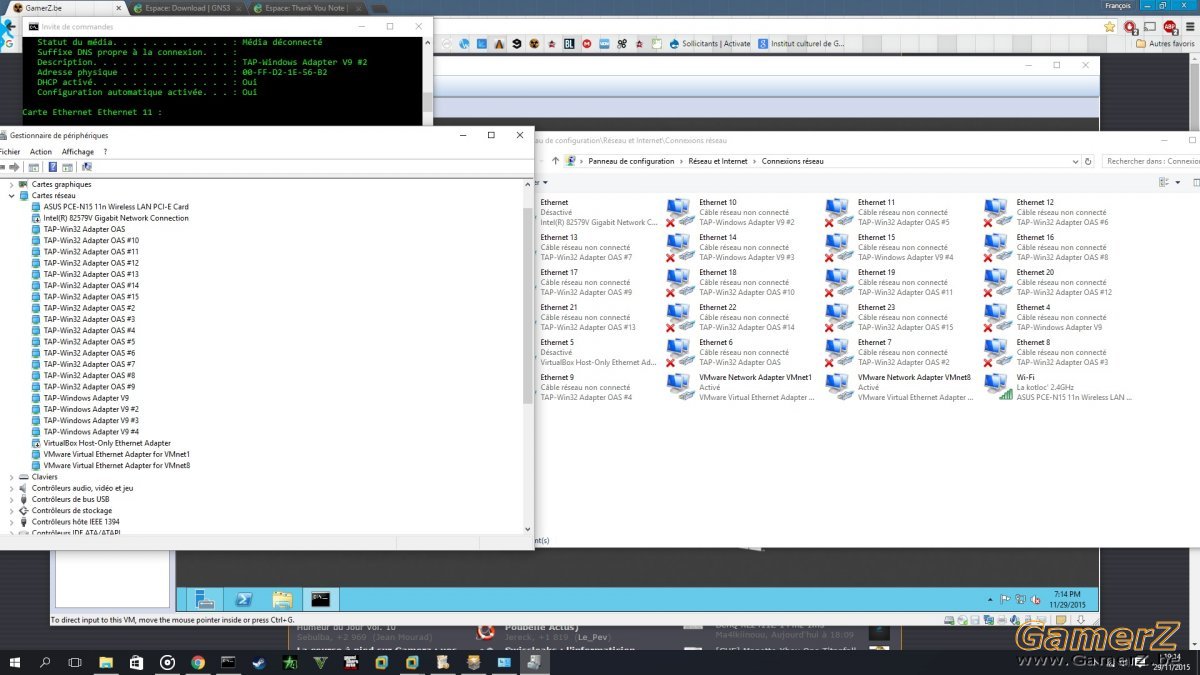Click the Cartes réseau category icon
The height and width of the screenshot is (675, 1200).
(x=24, y=196)
